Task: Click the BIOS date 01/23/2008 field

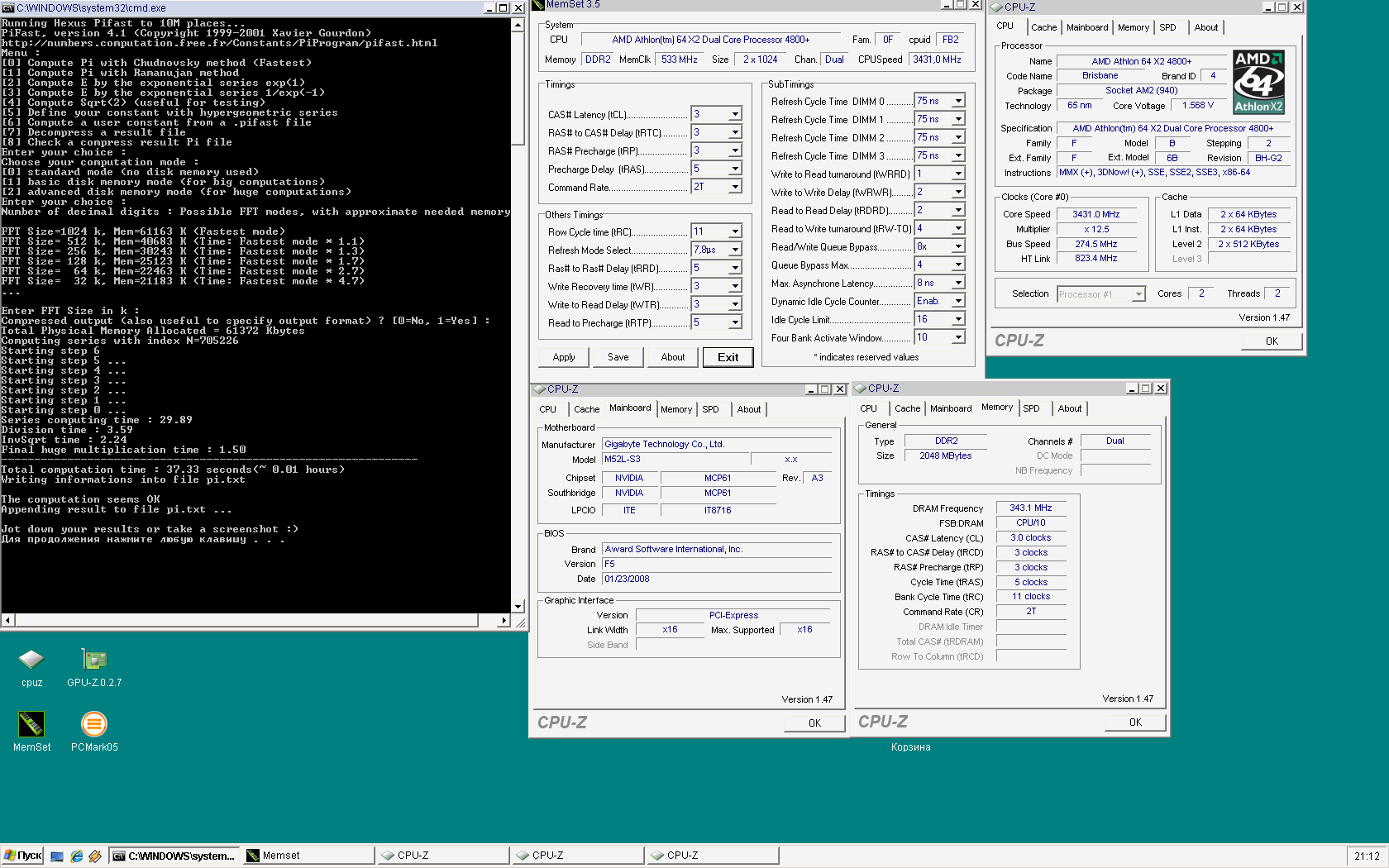Action: 717,579
